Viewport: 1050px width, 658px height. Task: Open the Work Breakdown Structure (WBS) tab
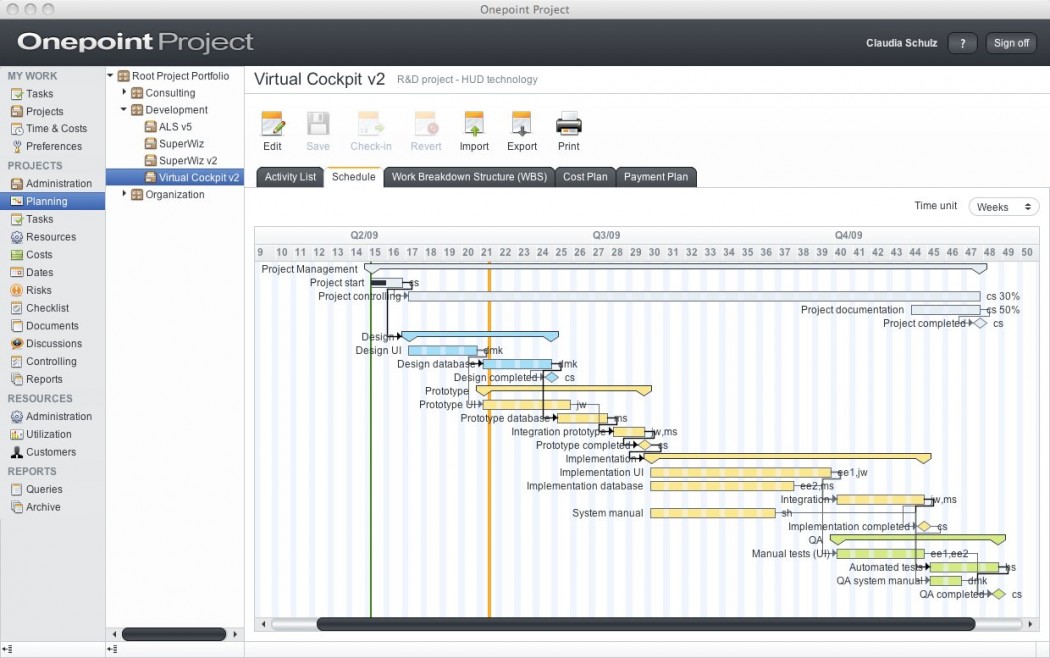point(469,177)
